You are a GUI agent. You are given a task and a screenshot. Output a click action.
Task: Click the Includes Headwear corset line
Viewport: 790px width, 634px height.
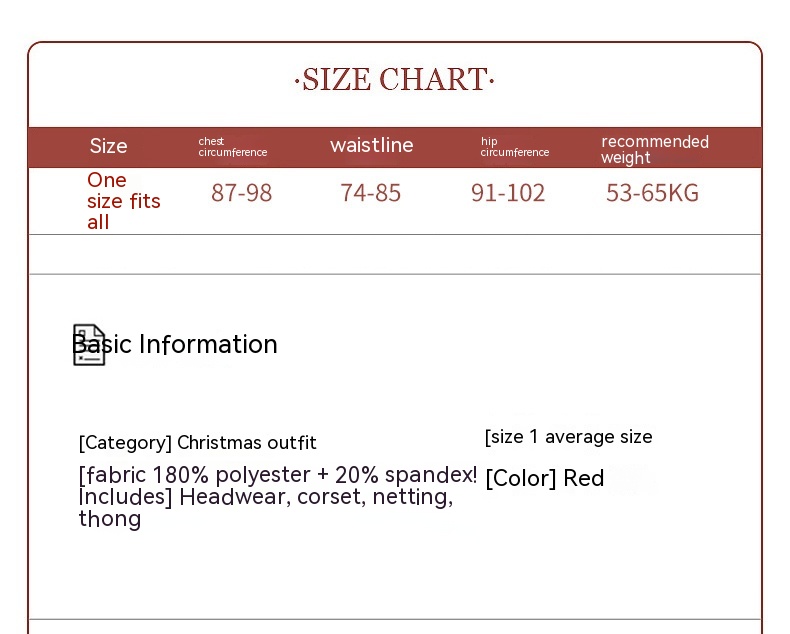click(x=265, y=497)
